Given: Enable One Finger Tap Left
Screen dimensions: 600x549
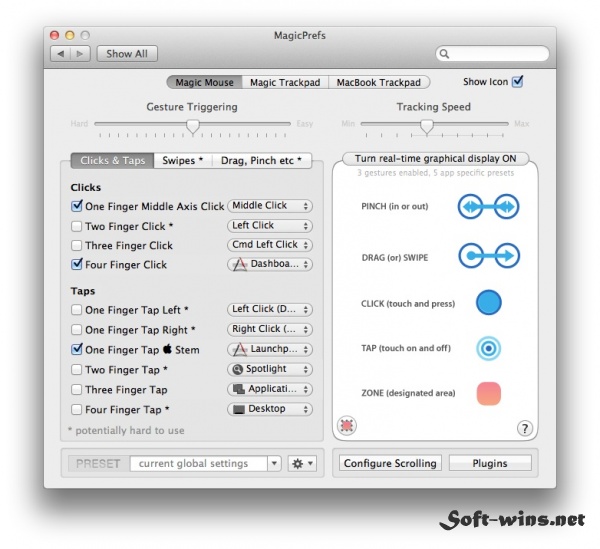Looking at the screenshot, I should click(77, 310).
